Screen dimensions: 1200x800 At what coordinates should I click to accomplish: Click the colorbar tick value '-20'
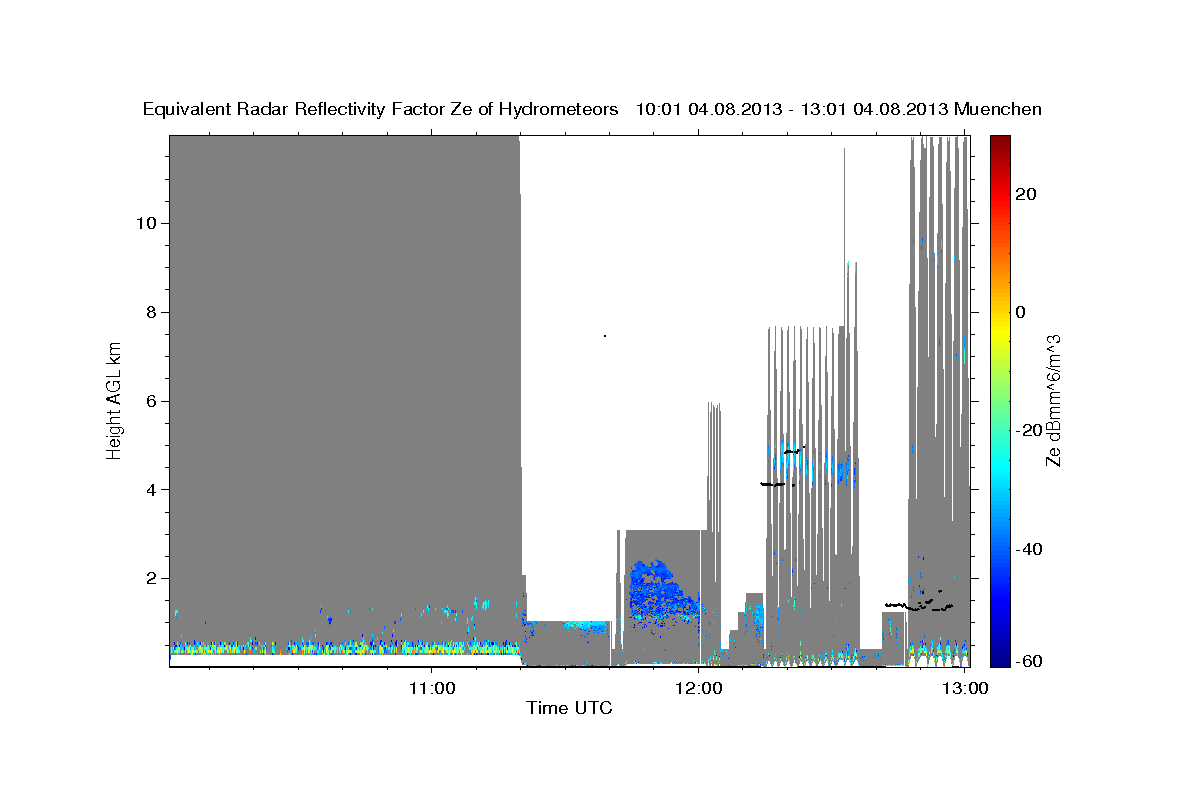click(x=1030, y=431)
